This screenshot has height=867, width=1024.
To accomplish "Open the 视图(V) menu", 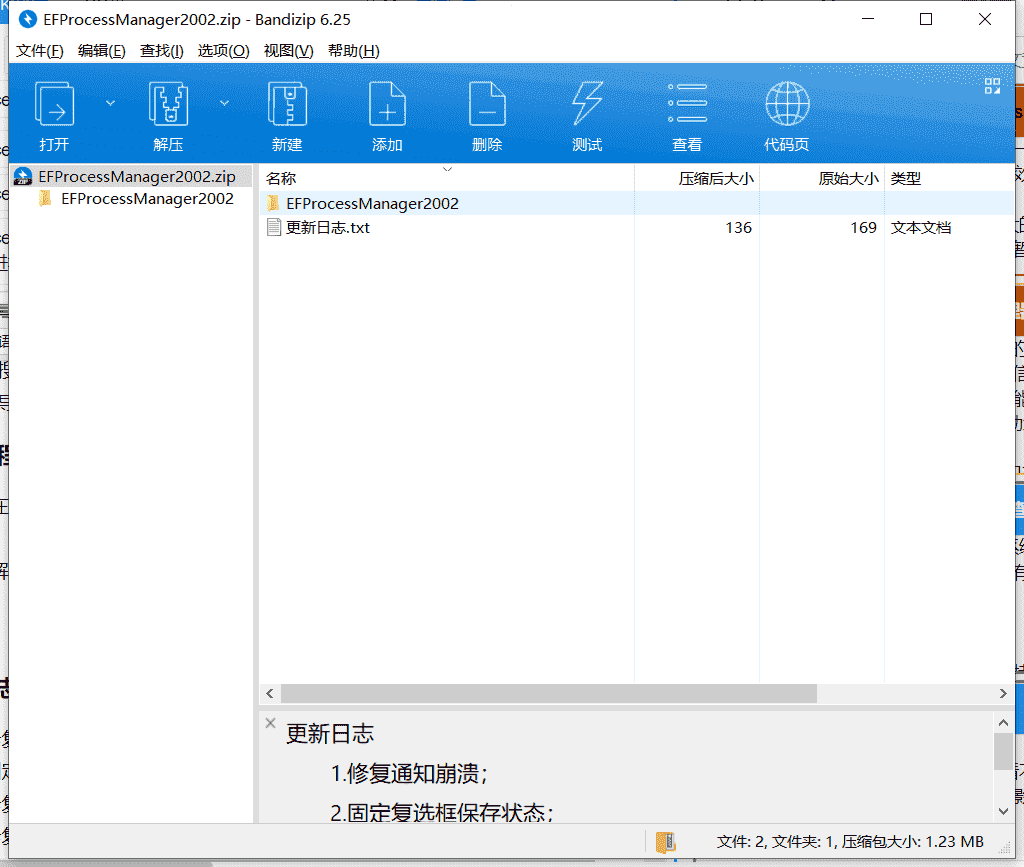I will (288, 51).
